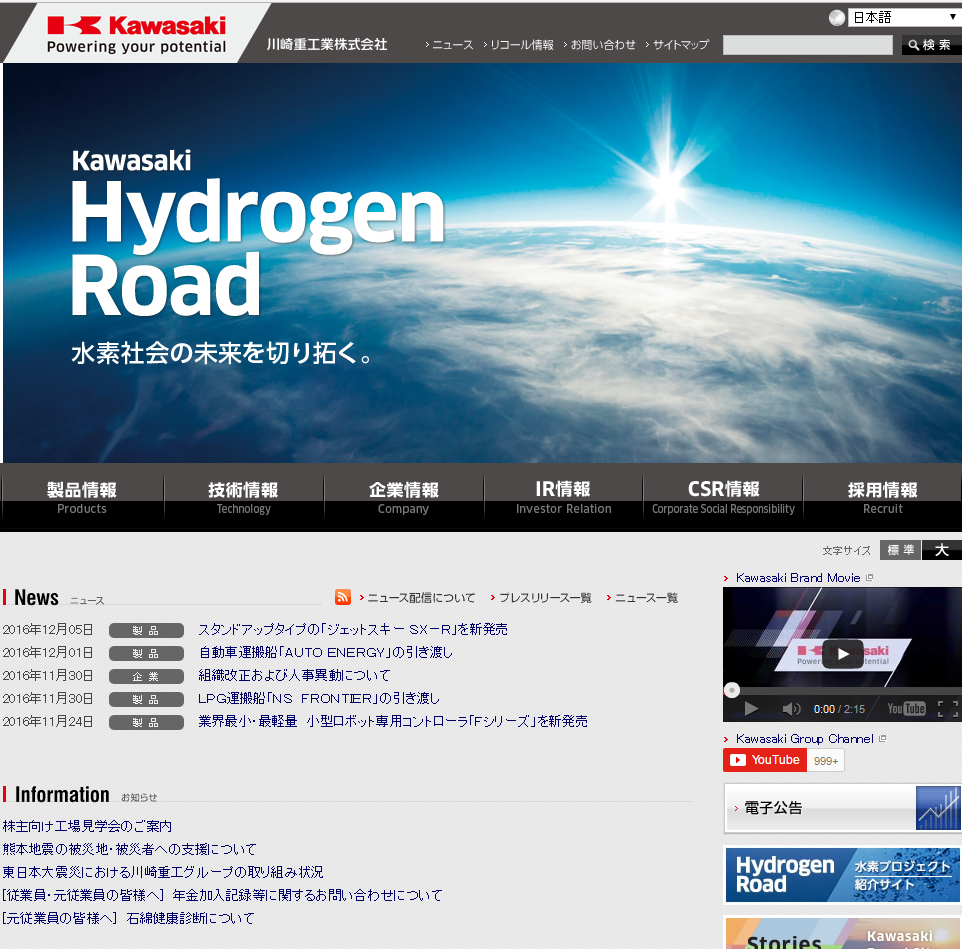Open the IR情報 Investor Relation menu

[563, 498]
